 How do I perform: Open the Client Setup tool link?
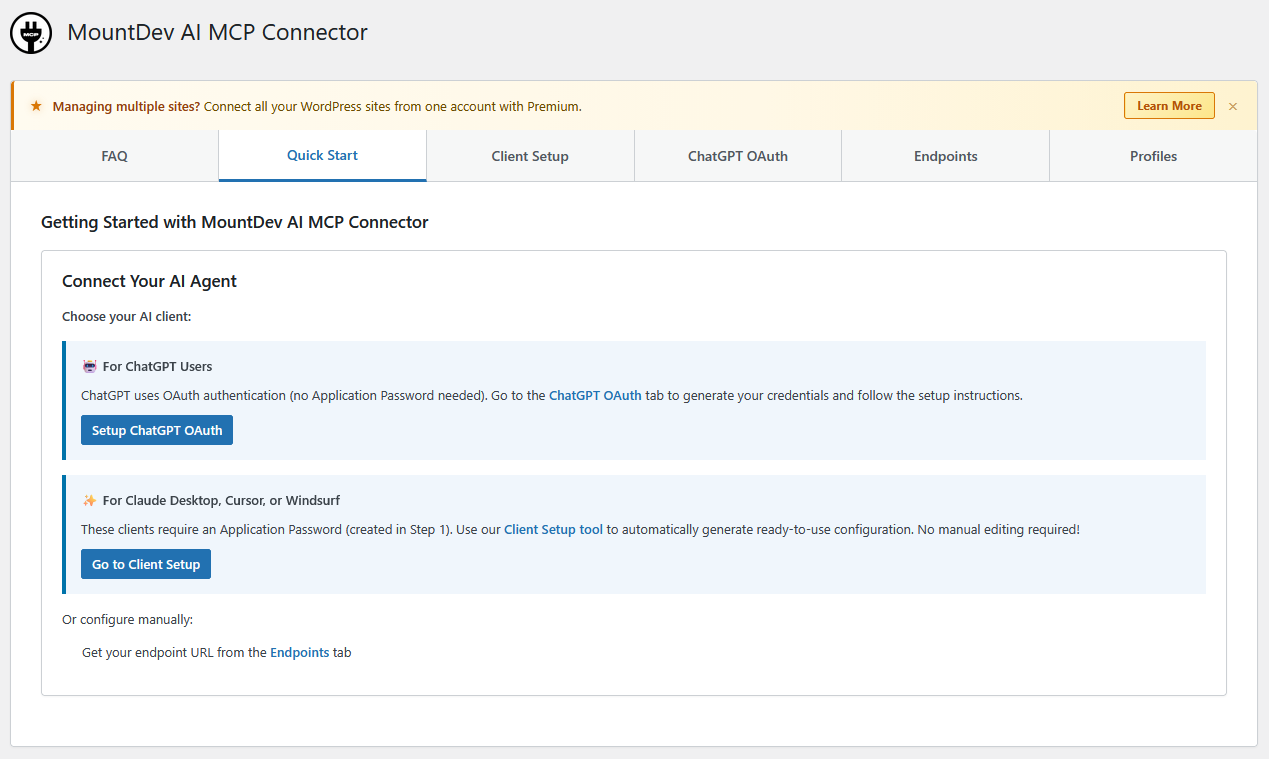click(553, 529)
